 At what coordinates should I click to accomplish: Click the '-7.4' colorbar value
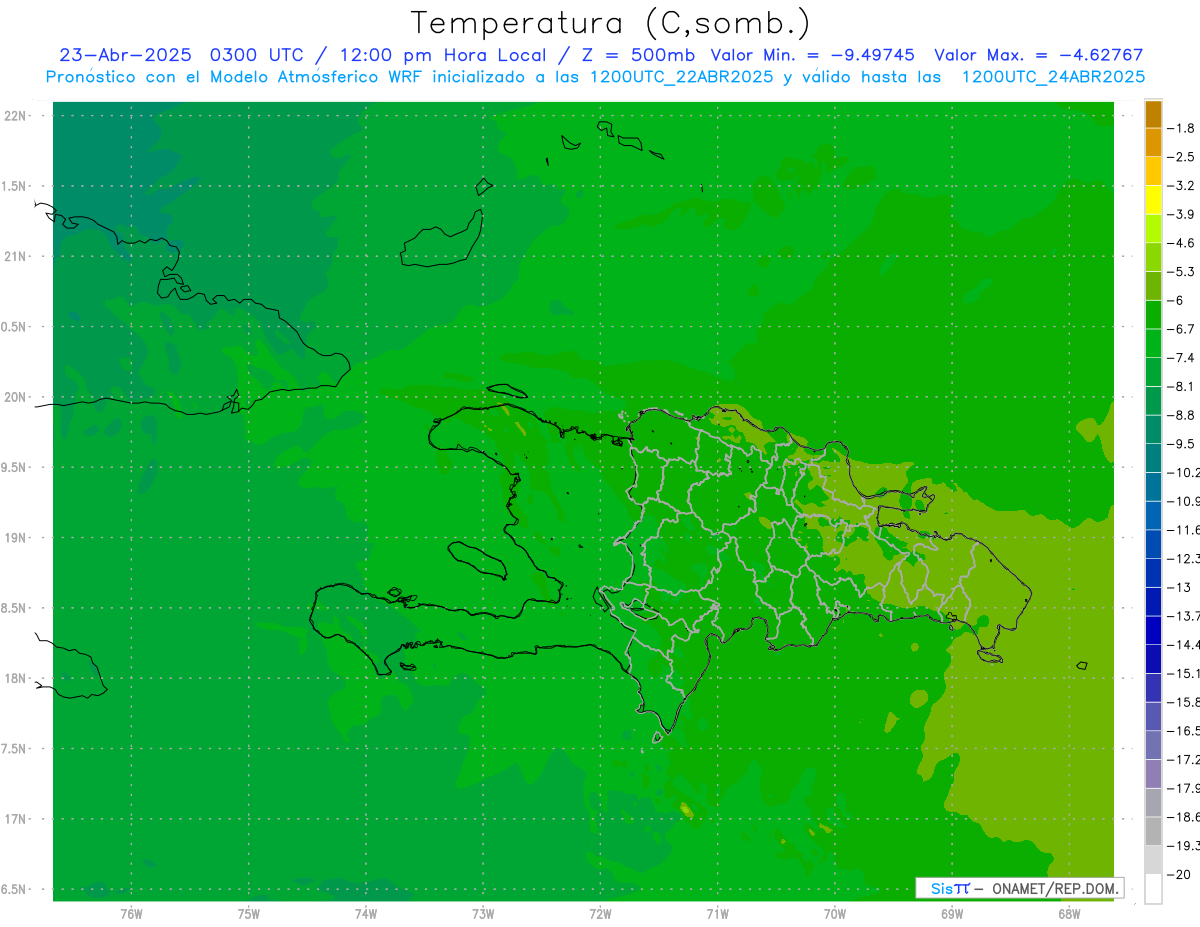(x=1183, y=358)
